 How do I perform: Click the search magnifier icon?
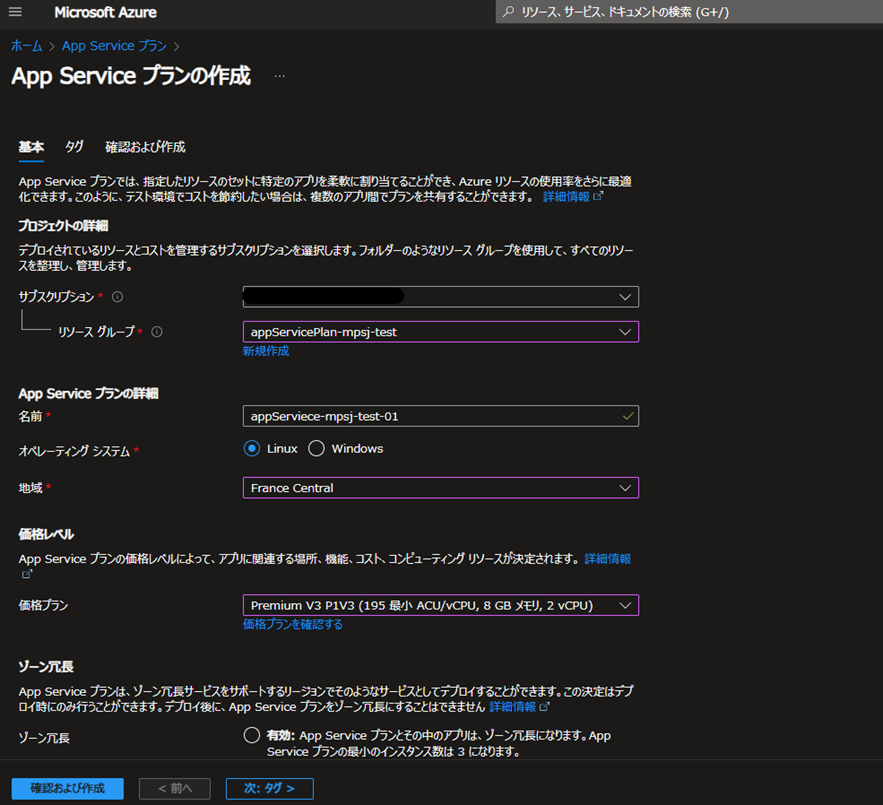click(x=509, y=12)
